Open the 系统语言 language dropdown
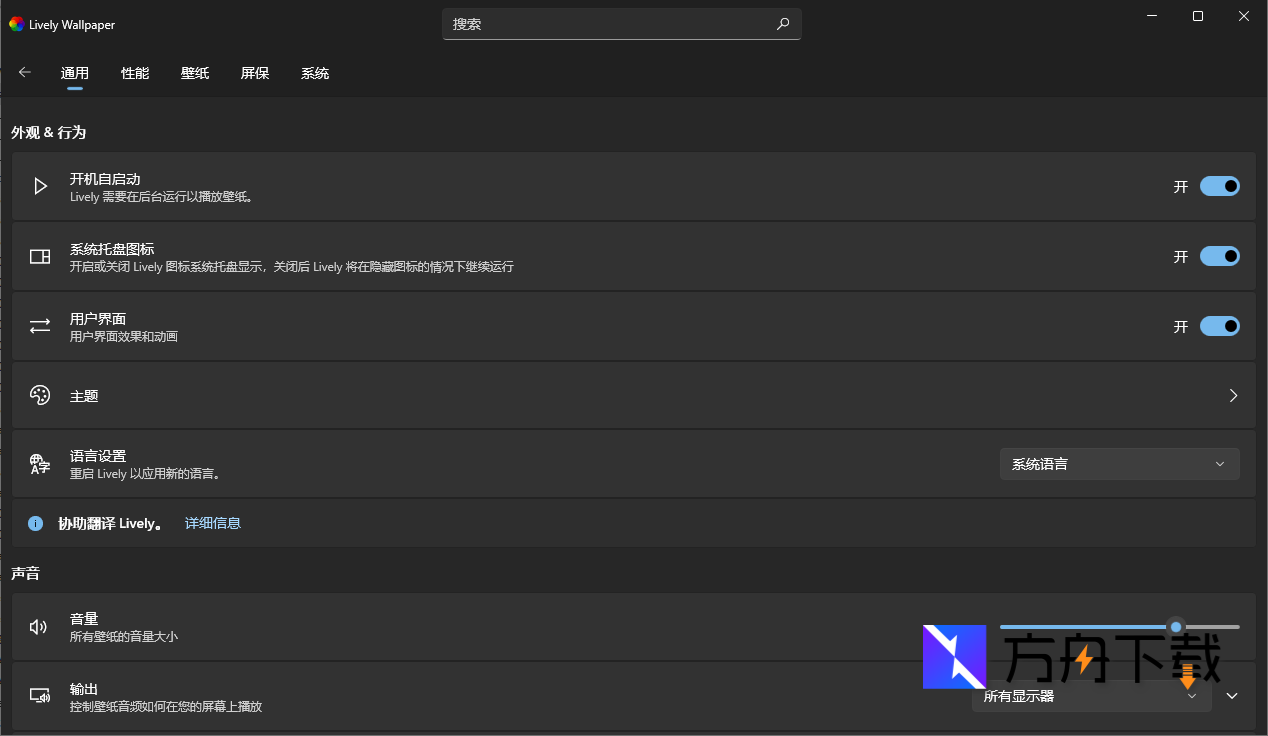Viewport: 1268px width, 736px height. click(1119, 464)
